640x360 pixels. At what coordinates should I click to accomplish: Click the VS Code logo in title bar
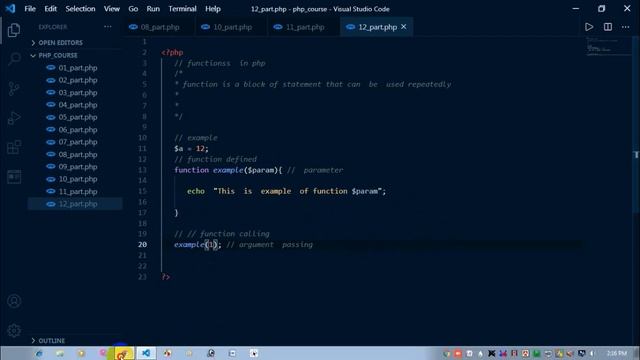(x=11, y=9)
